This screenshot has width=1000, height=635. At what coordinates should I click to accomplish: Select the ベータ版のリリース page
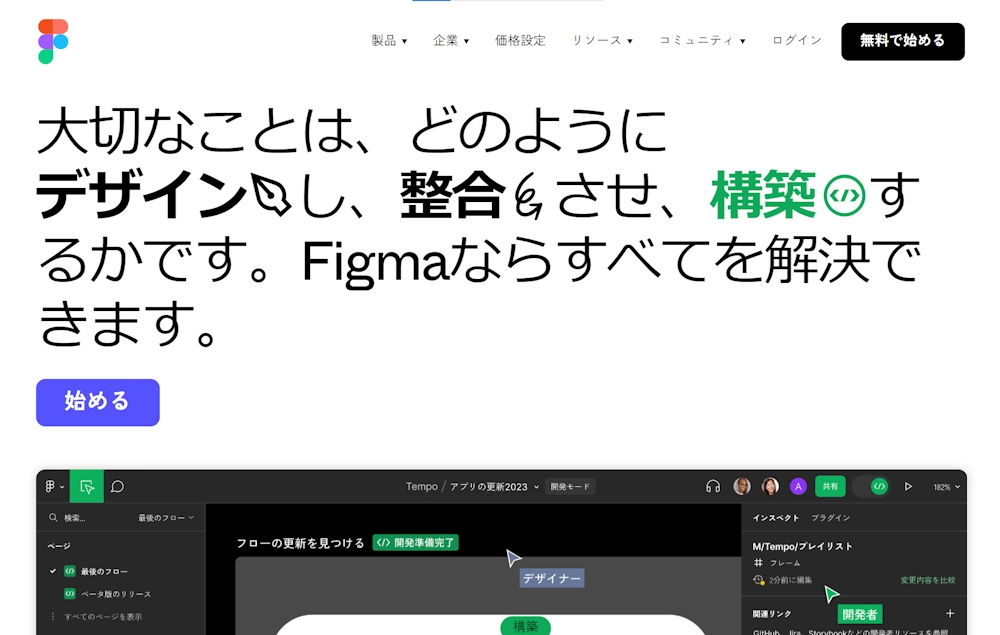point(115,594)
